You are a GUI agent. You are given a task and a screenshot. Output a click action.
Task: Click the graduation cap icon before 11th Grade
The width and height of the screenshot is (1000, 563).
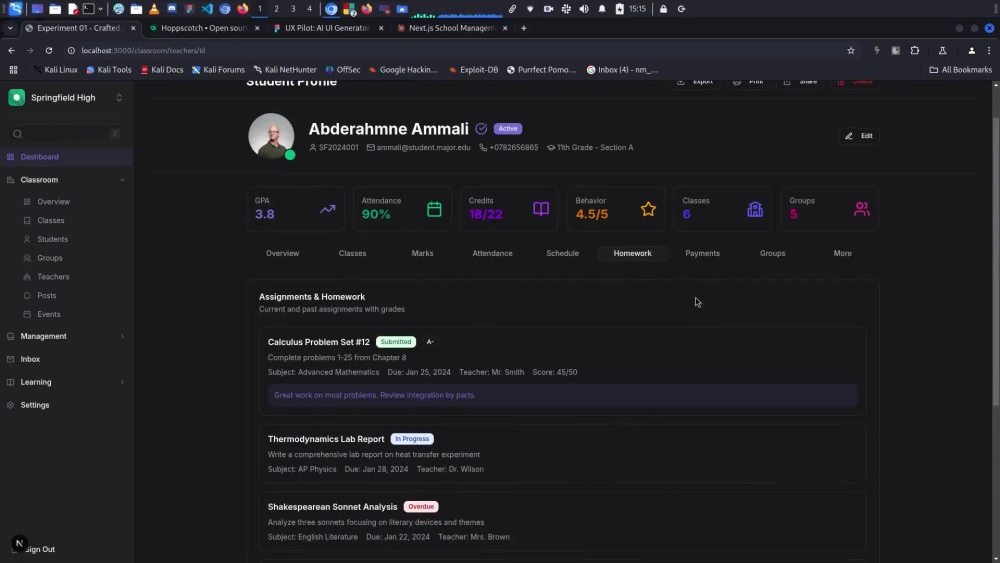551,147
